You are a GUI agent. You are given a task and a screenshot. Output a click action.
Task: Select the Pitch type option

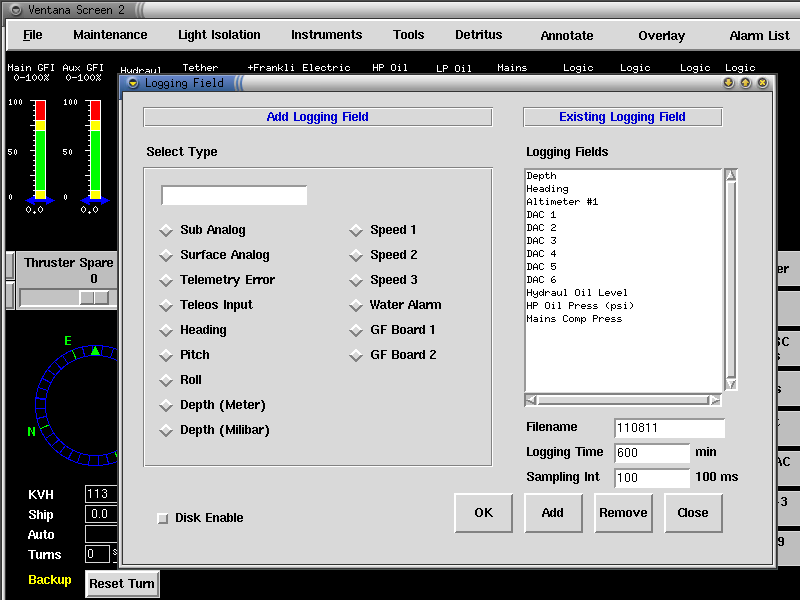point(166,356)
